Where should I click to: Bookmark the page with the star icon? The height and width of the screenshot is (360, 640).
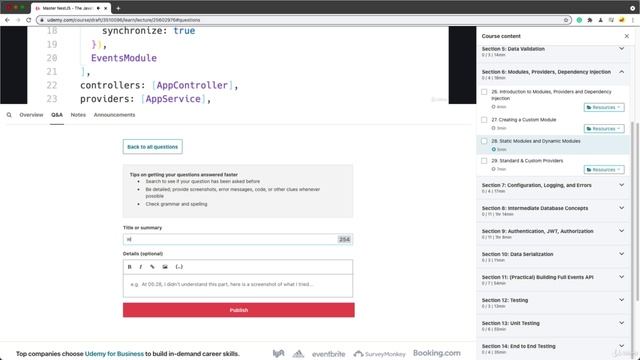tap(566, 20)
